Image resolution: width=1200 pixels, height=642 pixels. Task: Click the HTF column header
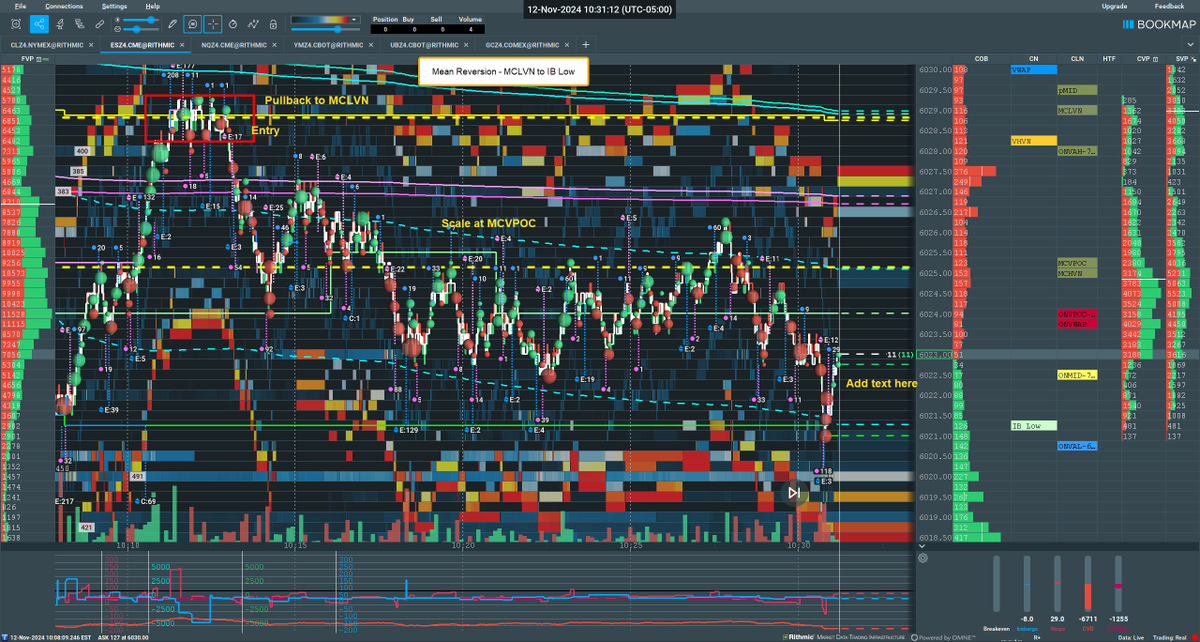point(1107,59)
